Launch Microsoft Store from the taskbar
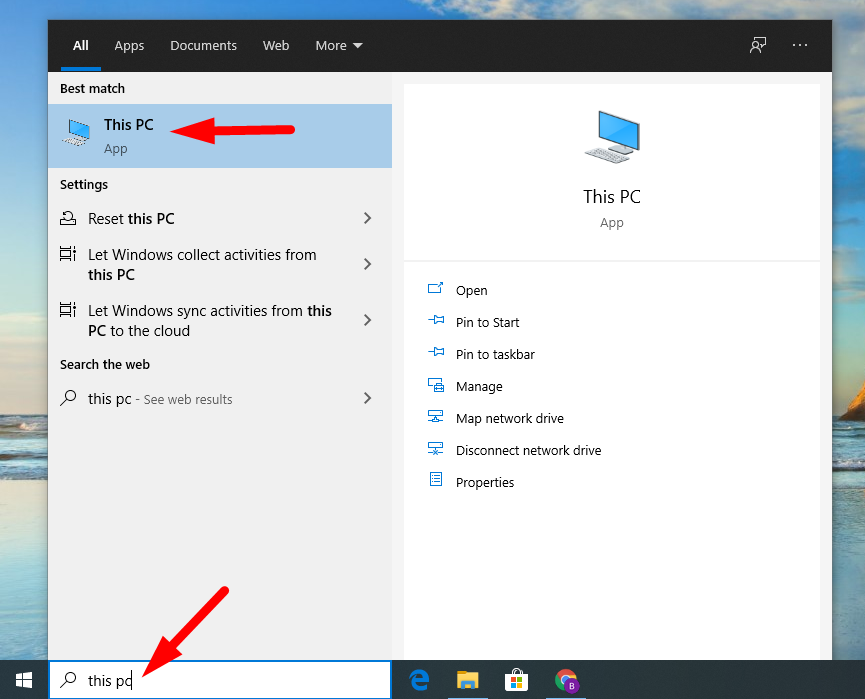865x699 pixels. coord(517,680)
